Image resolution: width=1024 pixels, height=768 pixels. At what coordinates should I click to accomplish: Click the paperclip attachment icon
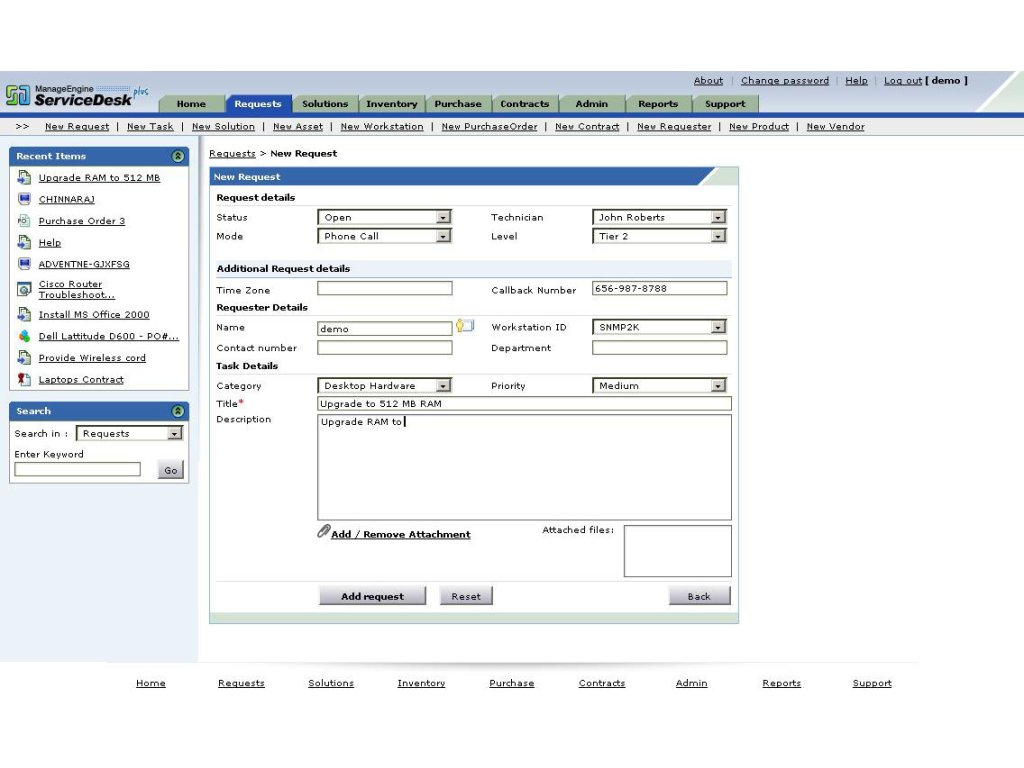tap(323, 532)
